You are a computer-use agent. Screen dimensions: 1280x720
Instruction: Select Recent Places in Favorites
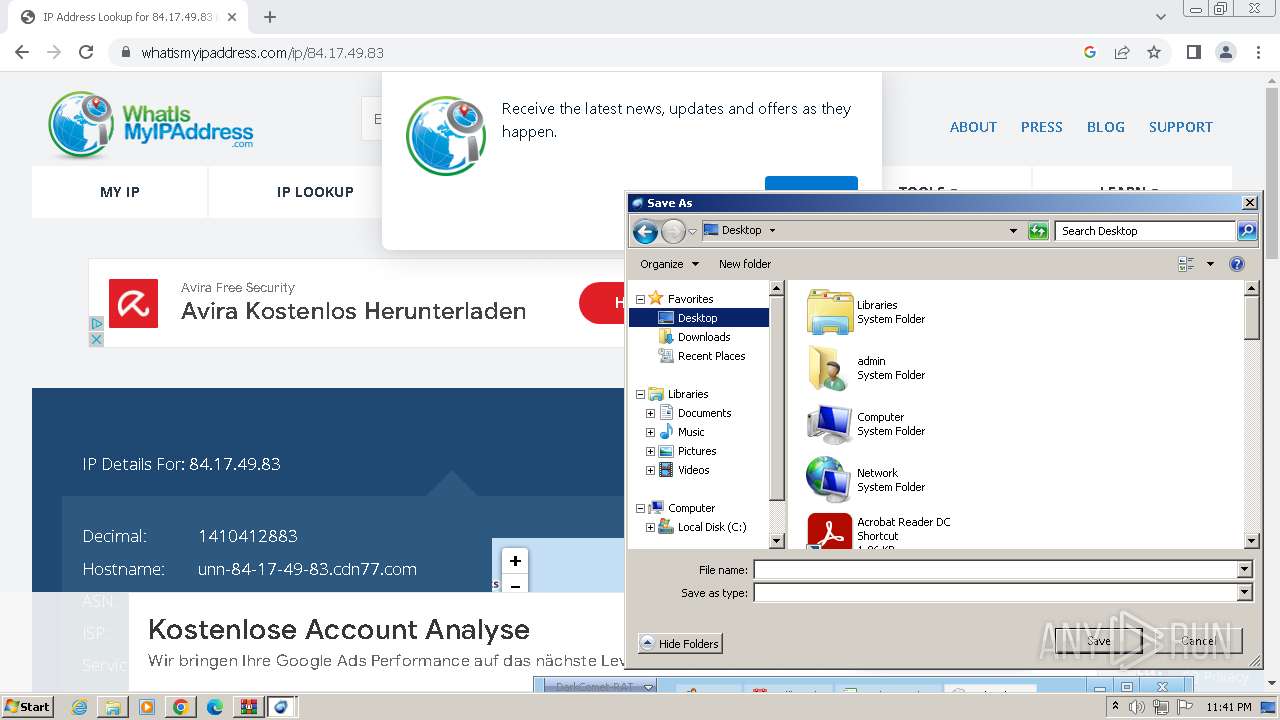coord(711,356)
